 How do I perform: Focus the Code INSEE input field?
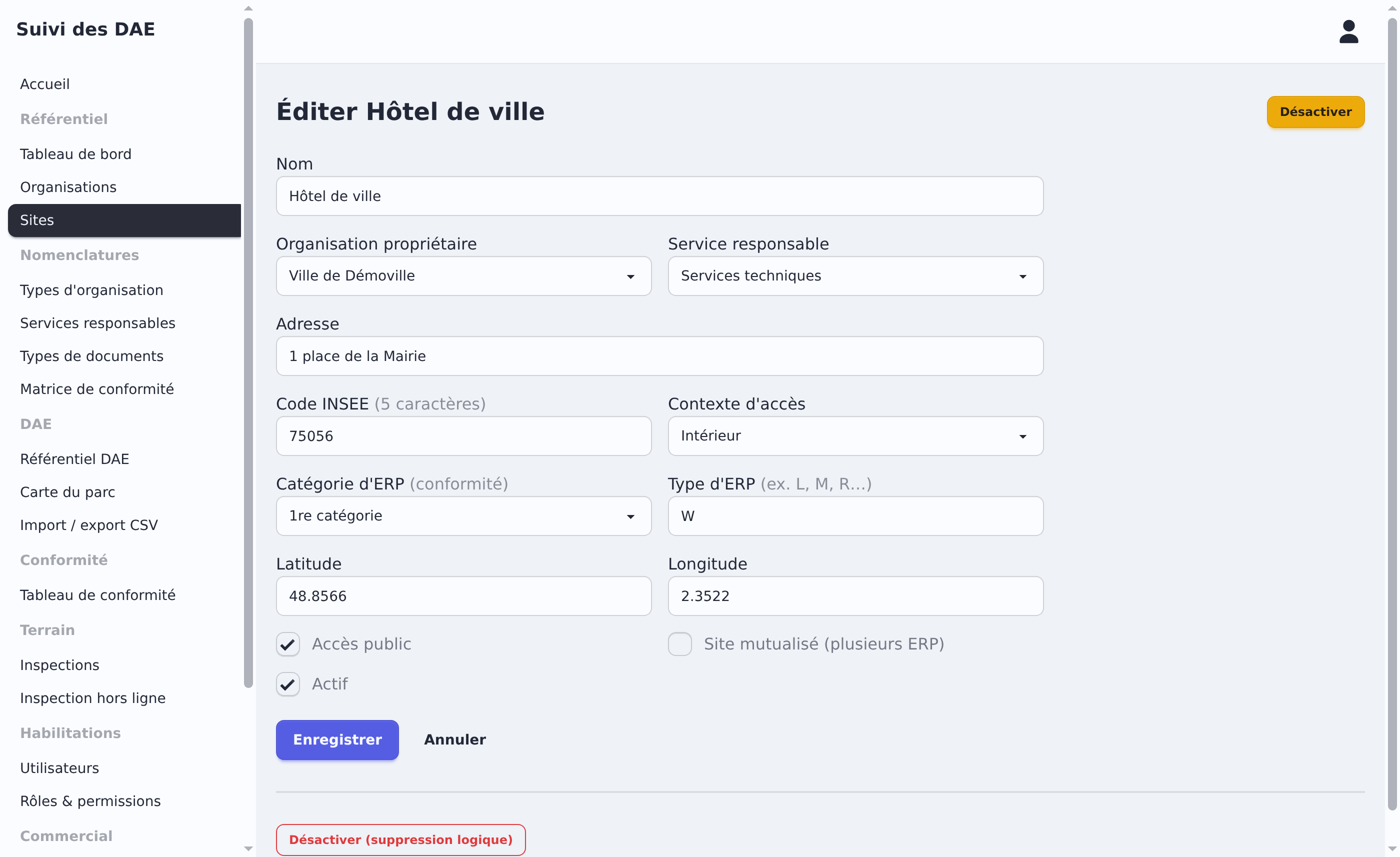pos(463,436)
